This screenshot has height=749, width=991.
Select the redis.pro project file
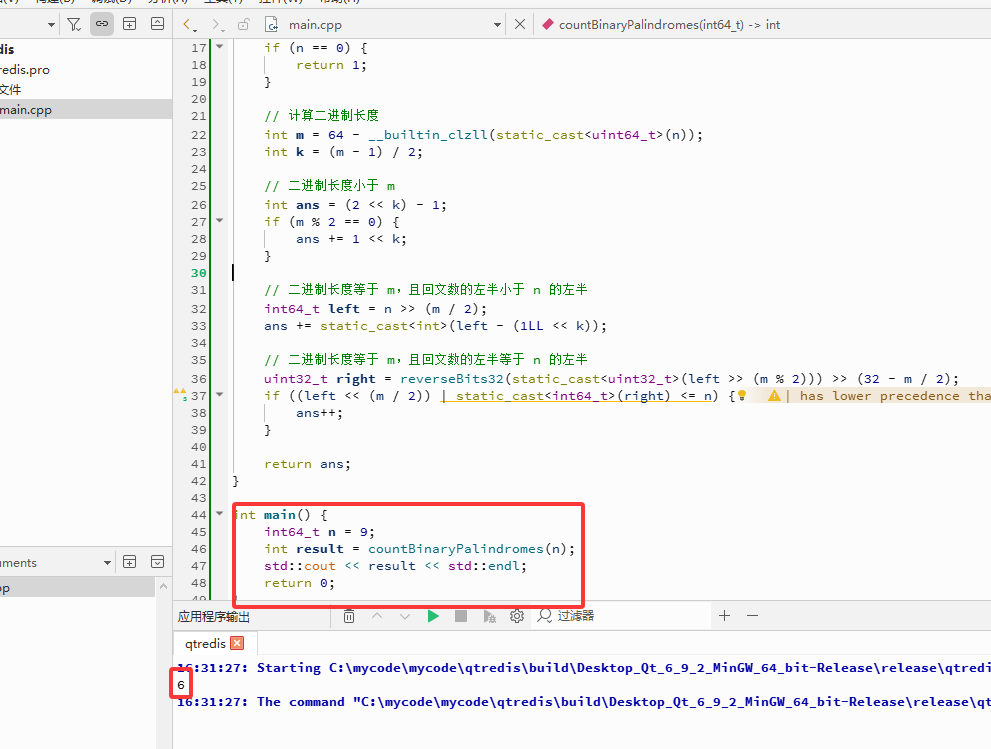[25, 70]
